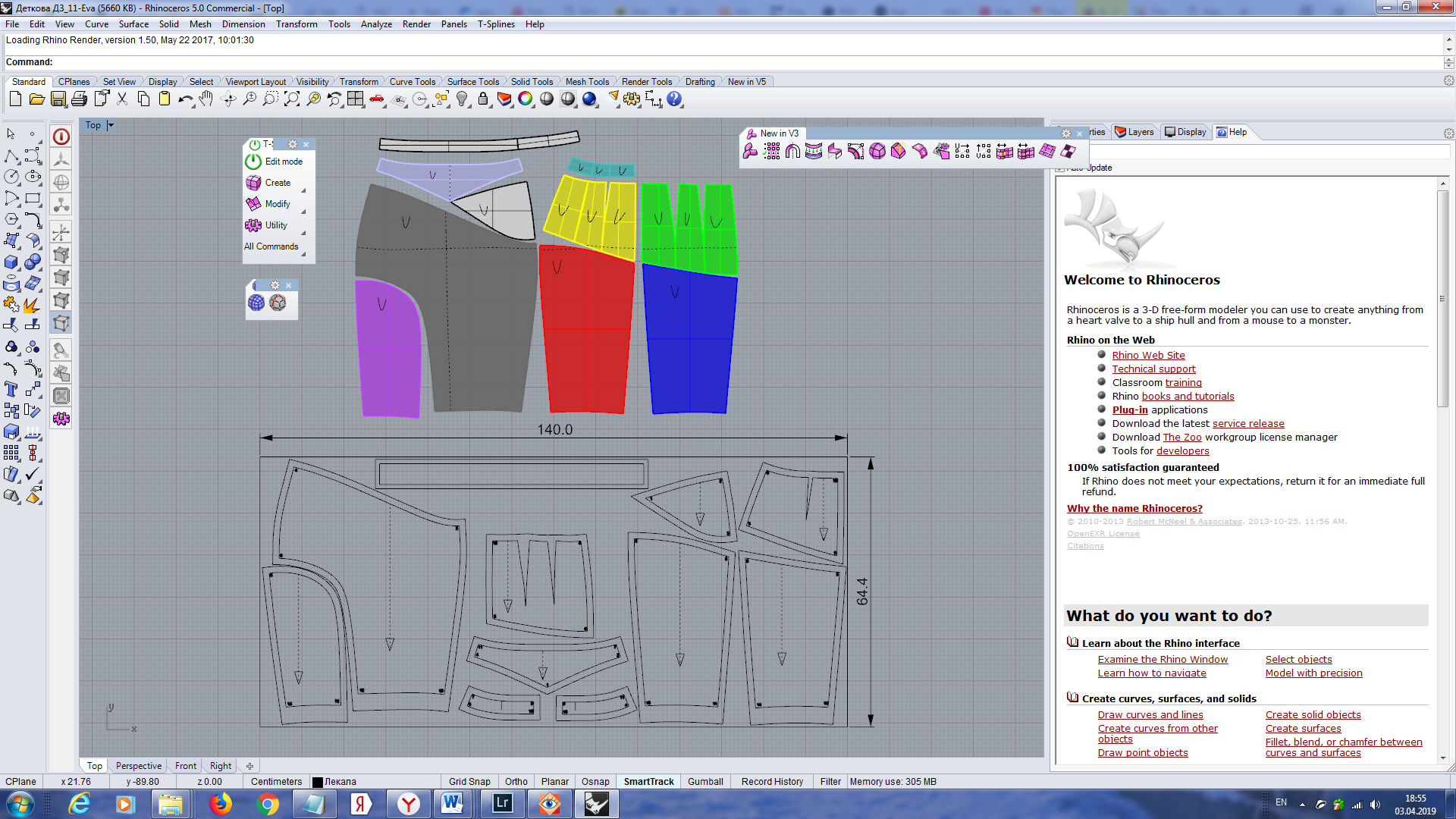The image size is (1456, 819).
Task: Toggle Gumball
Action: [705, 782]
